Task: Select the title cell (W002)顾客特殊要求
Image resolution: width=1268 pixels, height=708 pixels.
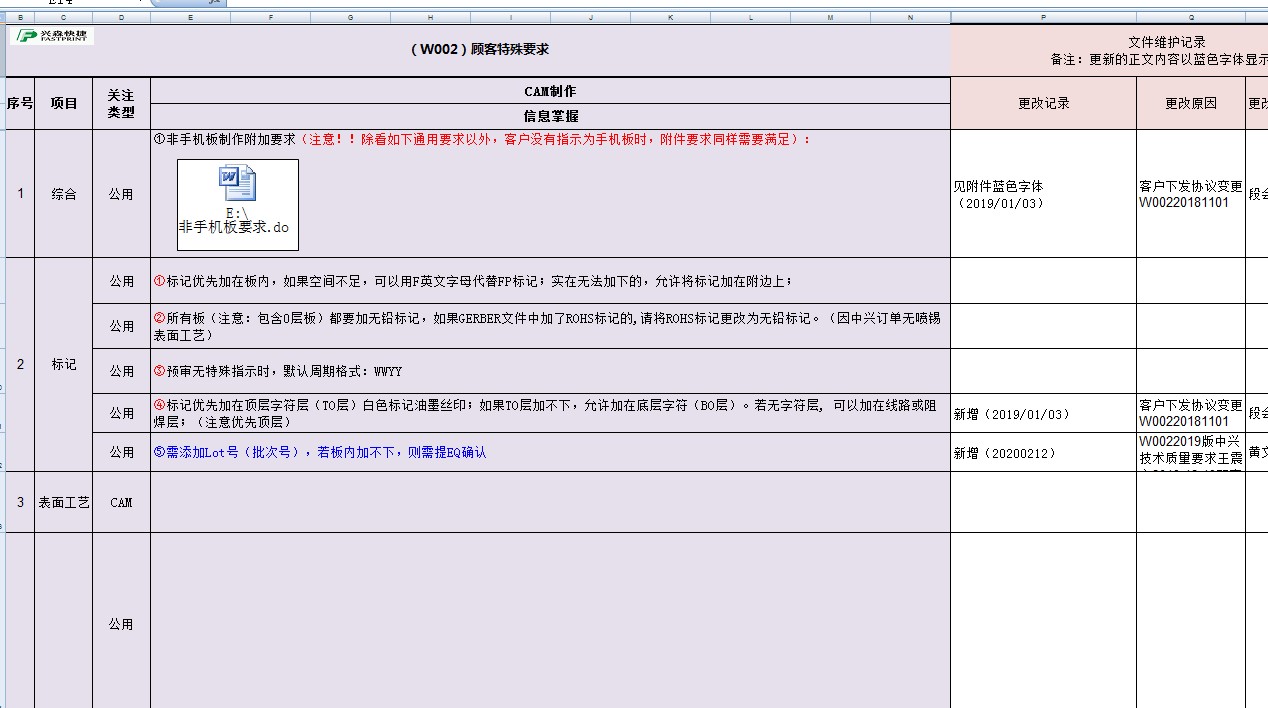Action: tap(479, 50)
